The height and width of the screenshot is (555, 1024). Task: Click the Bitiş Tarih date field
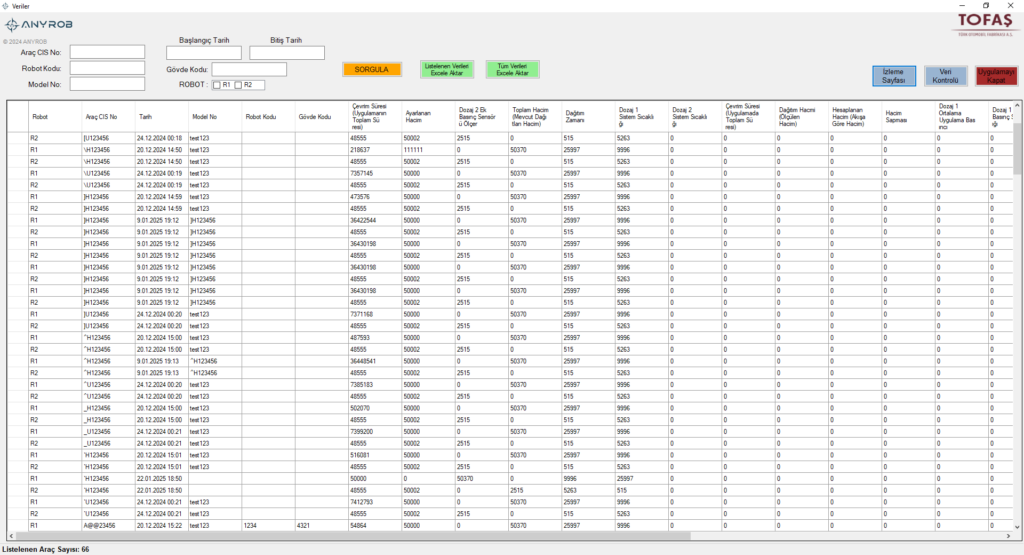pos(287,53)
